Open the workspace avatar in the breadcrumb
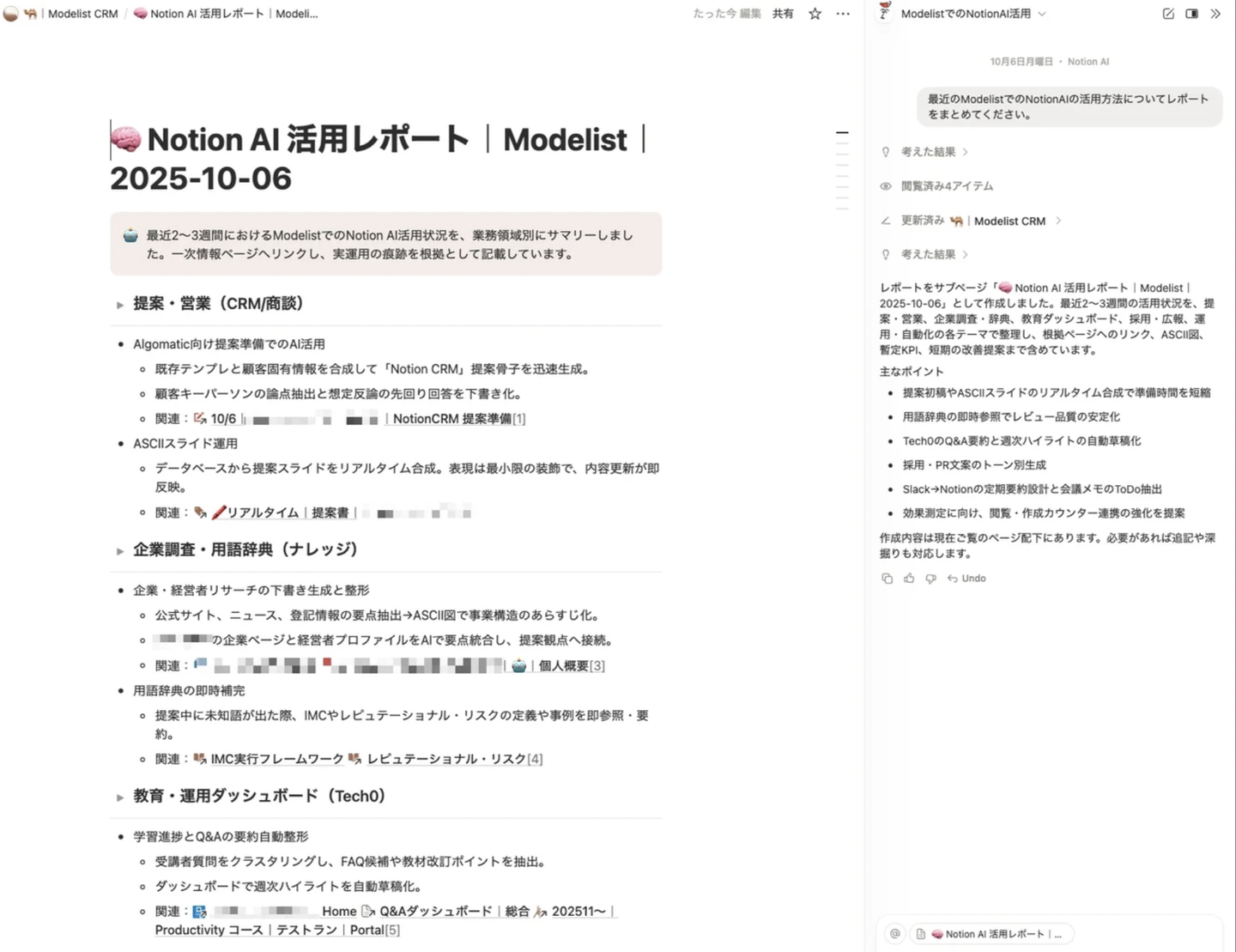 tap(10, 14)
